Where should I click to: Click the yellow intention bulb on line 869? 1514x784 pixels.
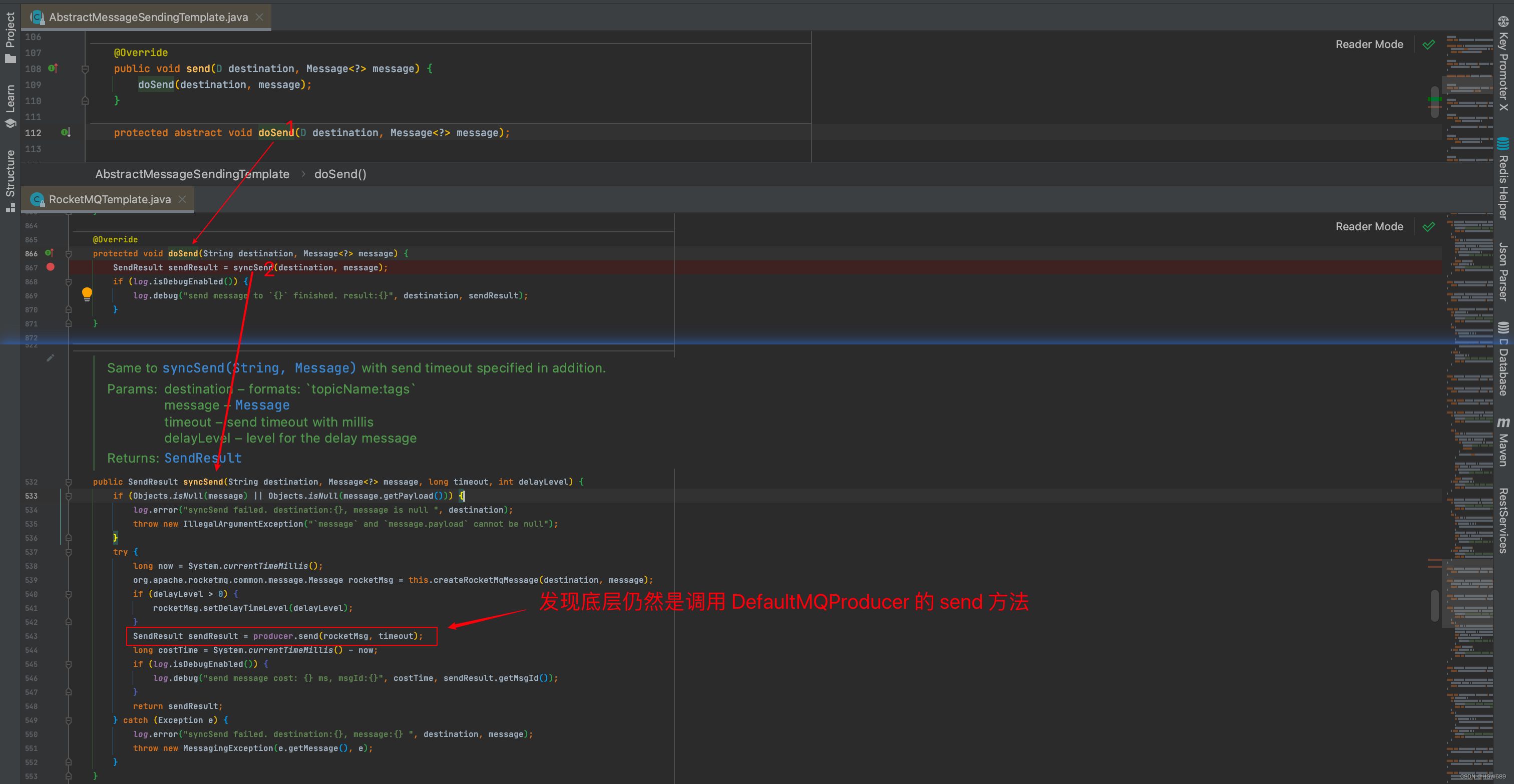(87, 294)
